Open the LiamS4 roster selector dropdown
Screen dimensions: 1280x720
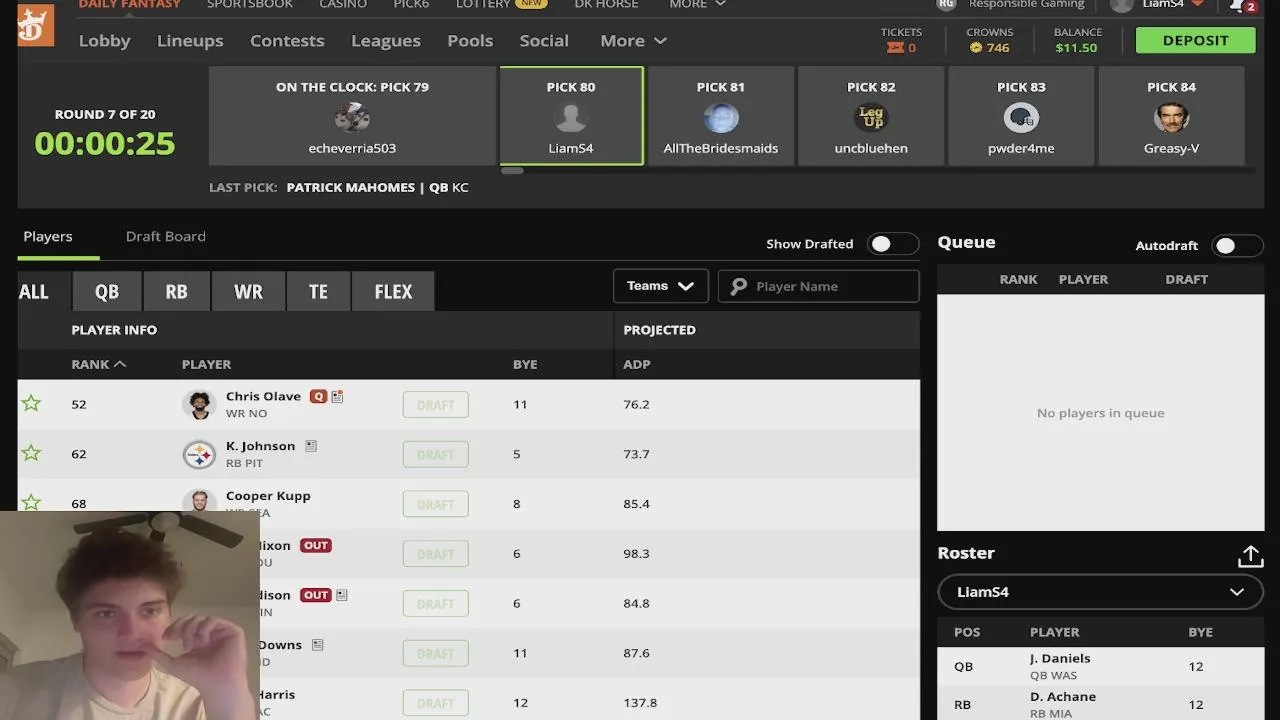(1100, 592)
